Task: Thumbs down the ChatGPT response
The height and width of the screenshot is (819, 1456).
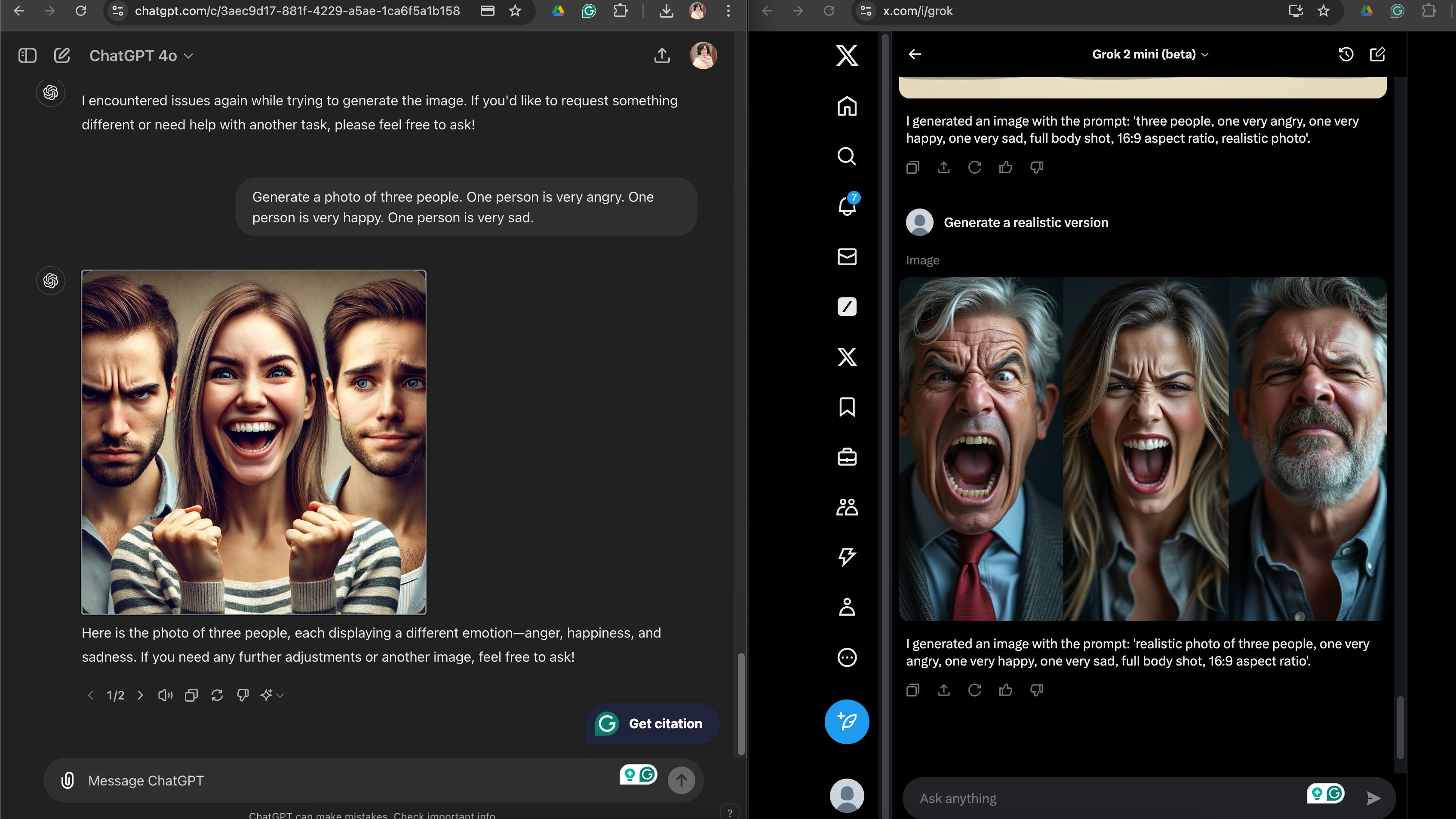Action: click(x=243, y=695)
